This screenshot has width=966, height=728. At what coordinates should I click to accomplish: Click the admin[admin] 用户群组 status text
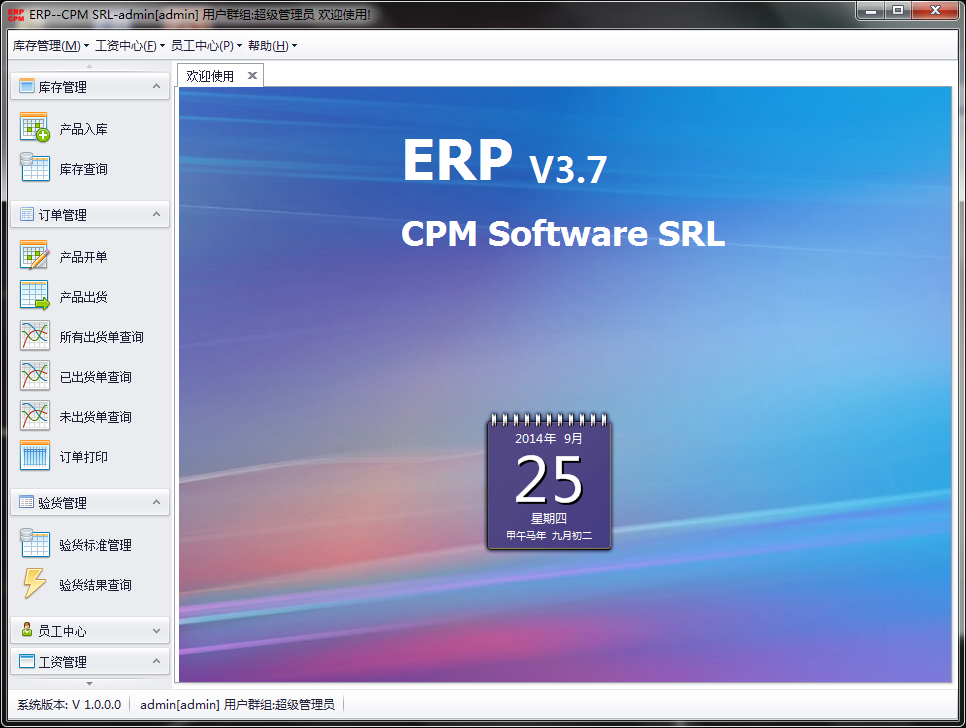pyautogui.click(x=237, y=705)
